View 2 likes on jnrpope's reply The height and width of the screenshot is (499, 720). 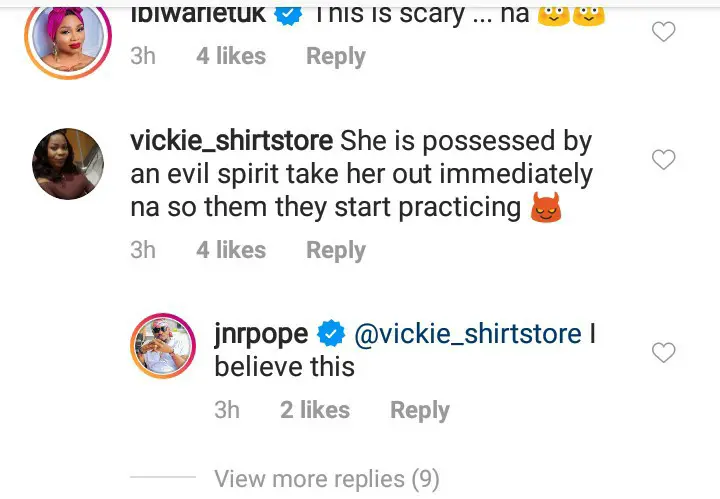315,410
